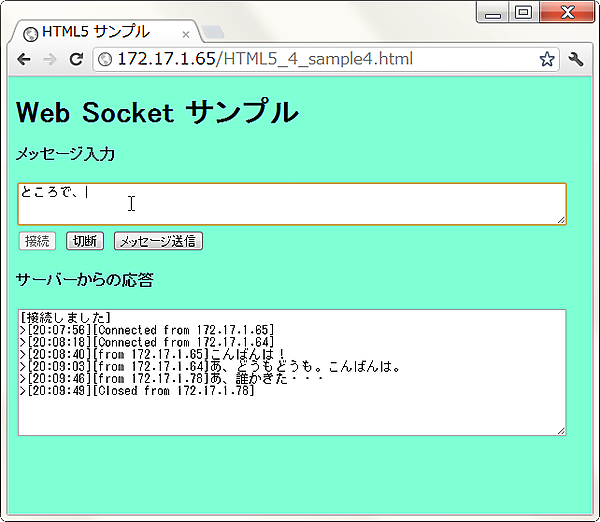This screenshot has width=600, height=522.
Task: Open the wrench settings menu
Action: 576,59
